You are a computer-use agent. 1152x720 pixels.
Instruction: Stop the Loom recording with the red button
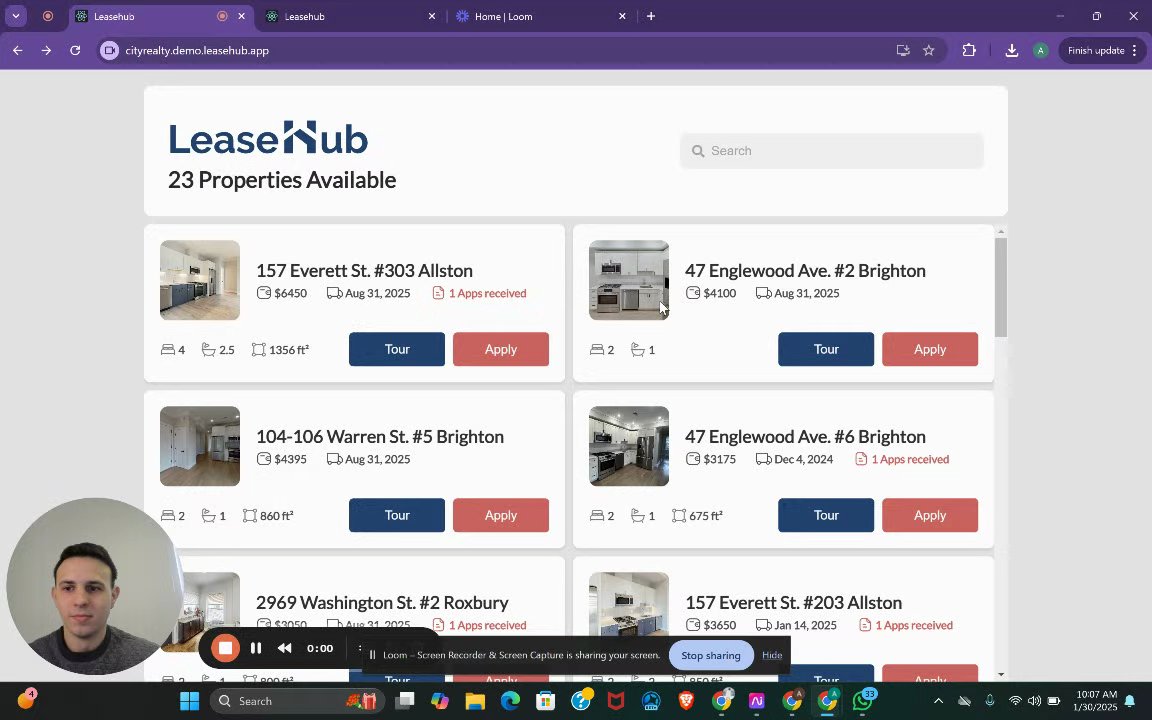pyautogui.click(x=226, y=648)
